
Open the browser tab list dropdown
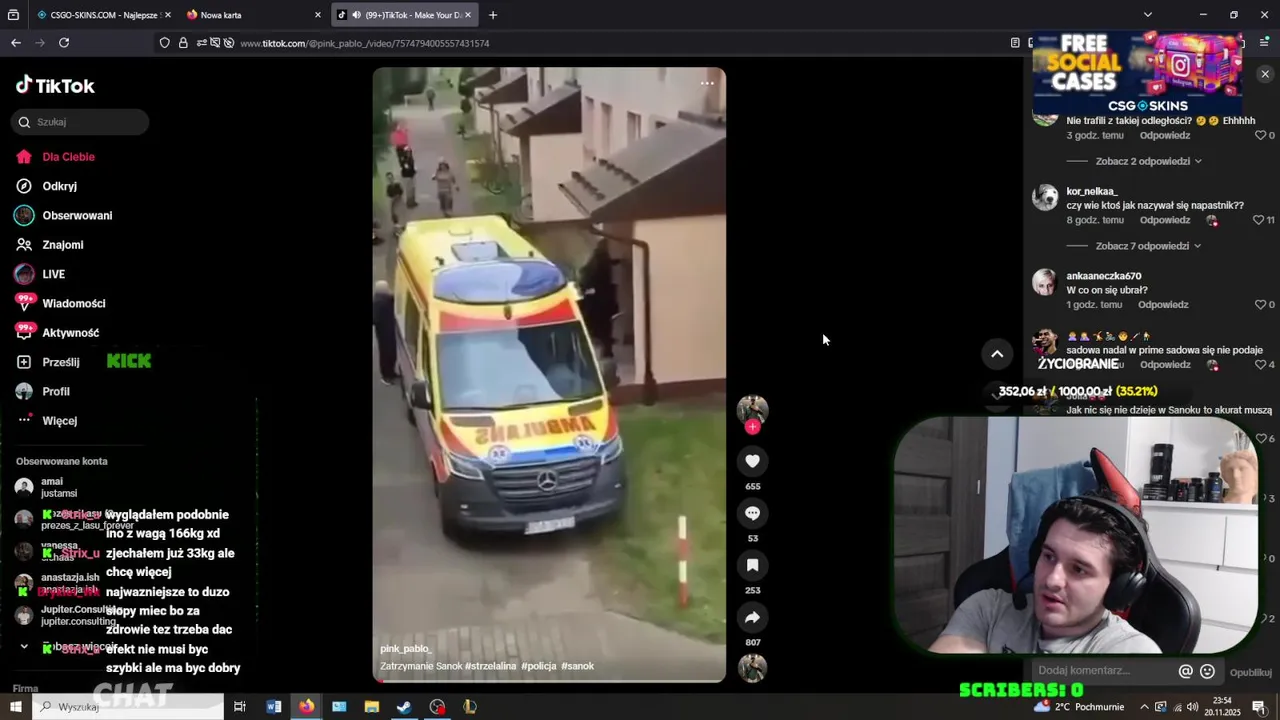click(1148, 15)
